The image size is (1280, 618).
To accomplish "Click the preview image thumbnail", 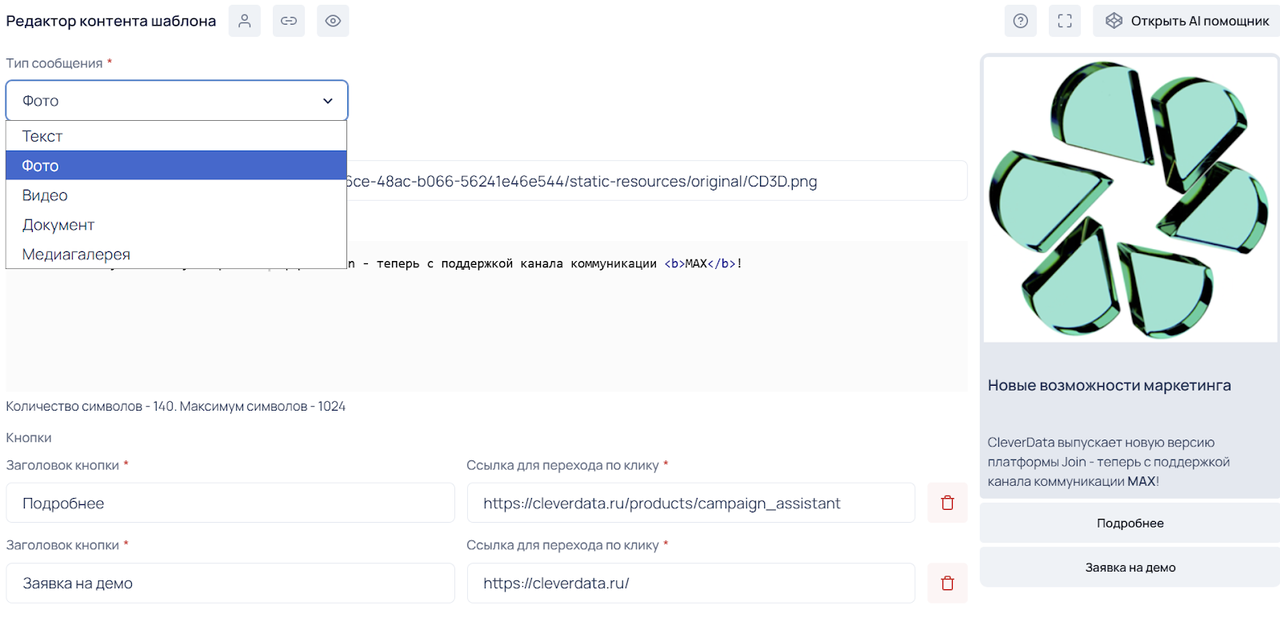I will click(x=1131, y=198).
